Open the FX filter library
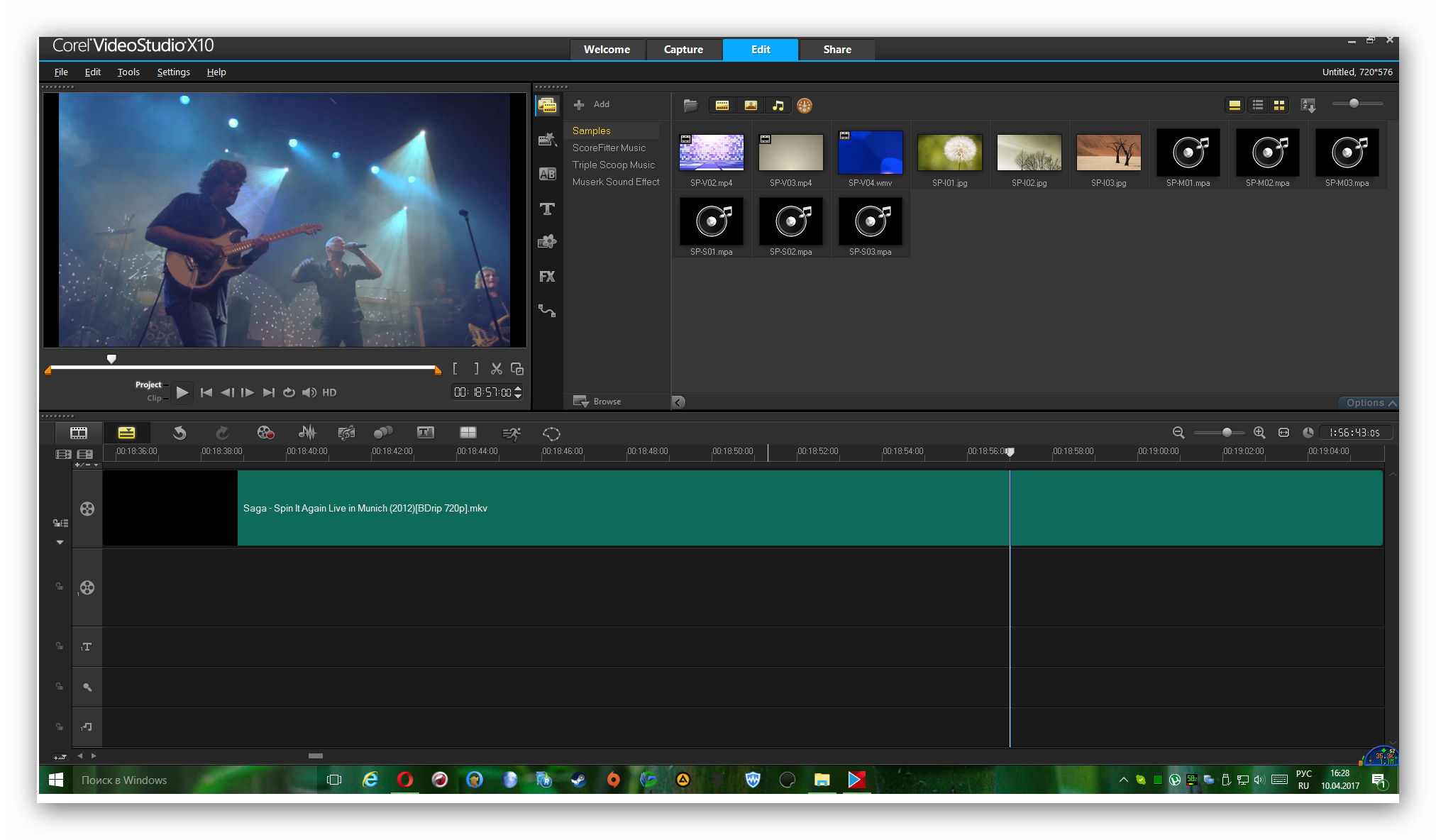This screenshot has width=1436, height=840. [x=547, y=277]
